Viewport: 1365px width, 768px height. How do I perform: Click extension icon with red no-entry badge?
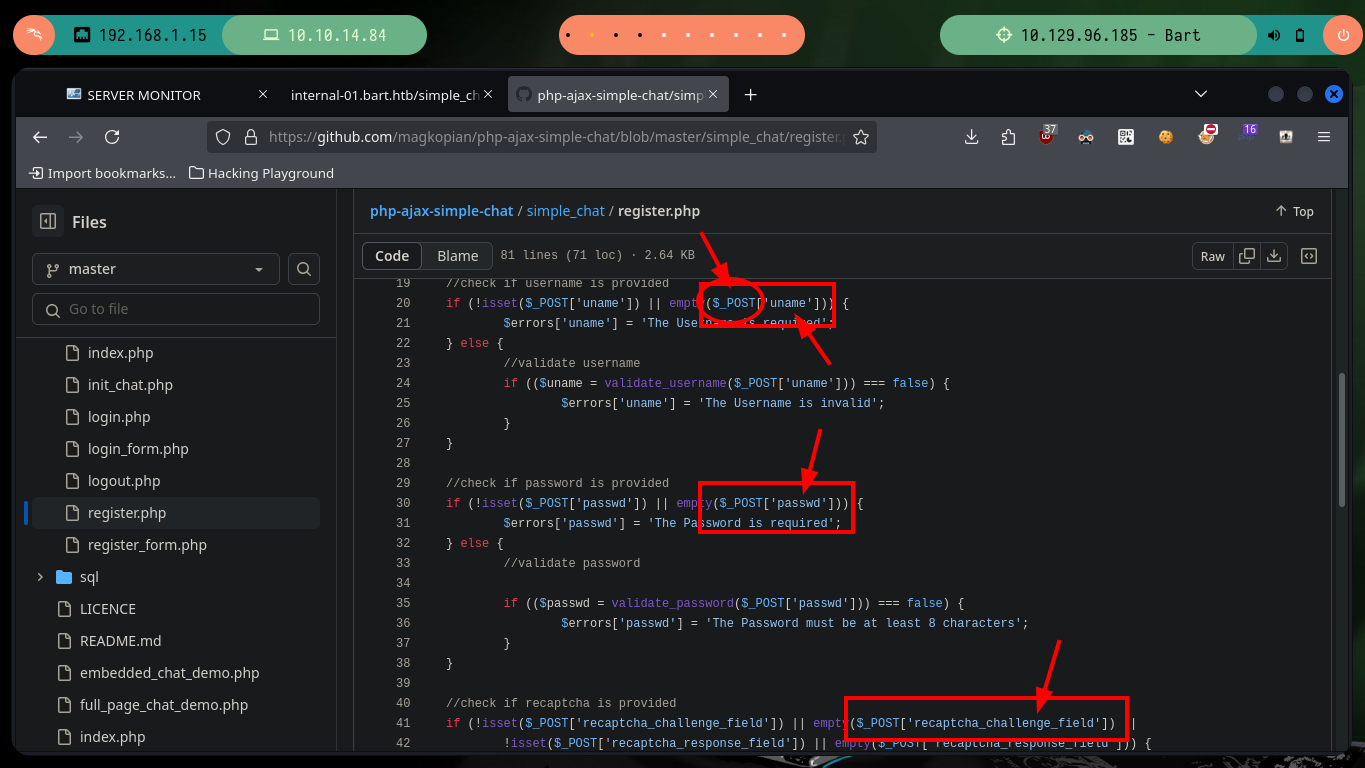click(1207, 135)
